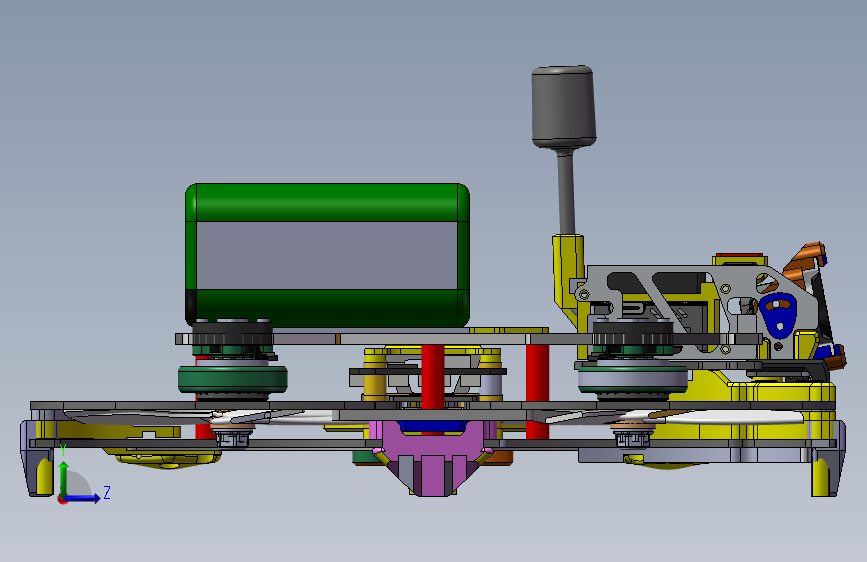867x562 pixels.
Task: Click the Z axis label
Action: [x=107, y=492]
